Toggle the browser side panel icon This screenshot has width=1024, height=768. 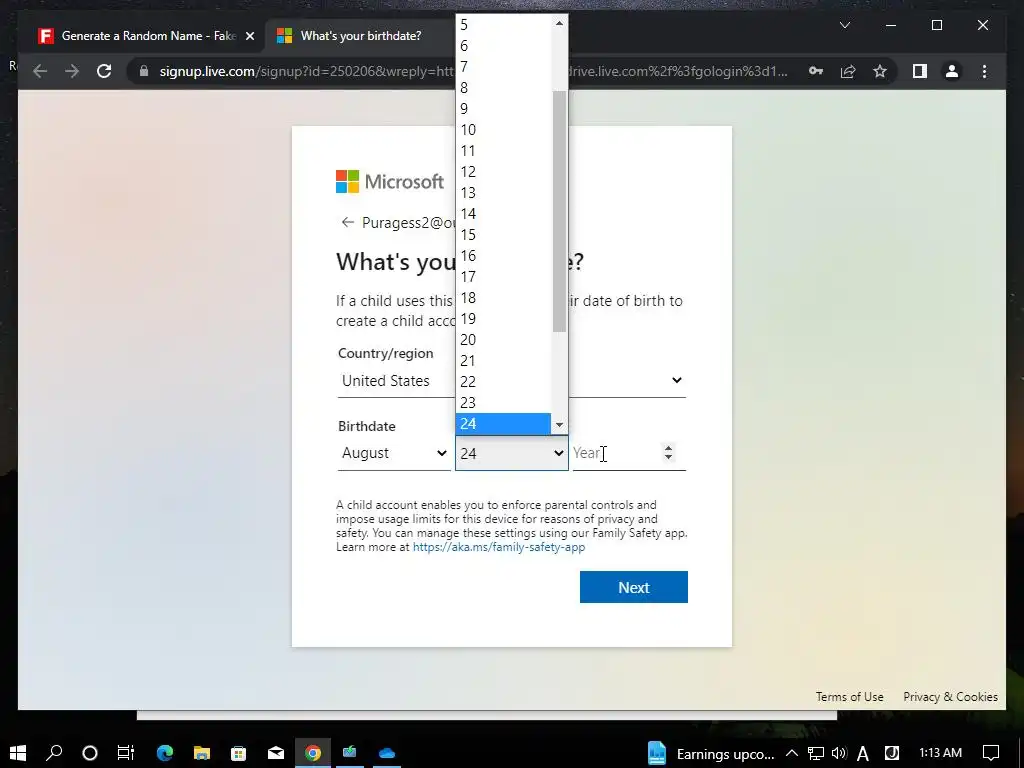(x=920, y=71)
